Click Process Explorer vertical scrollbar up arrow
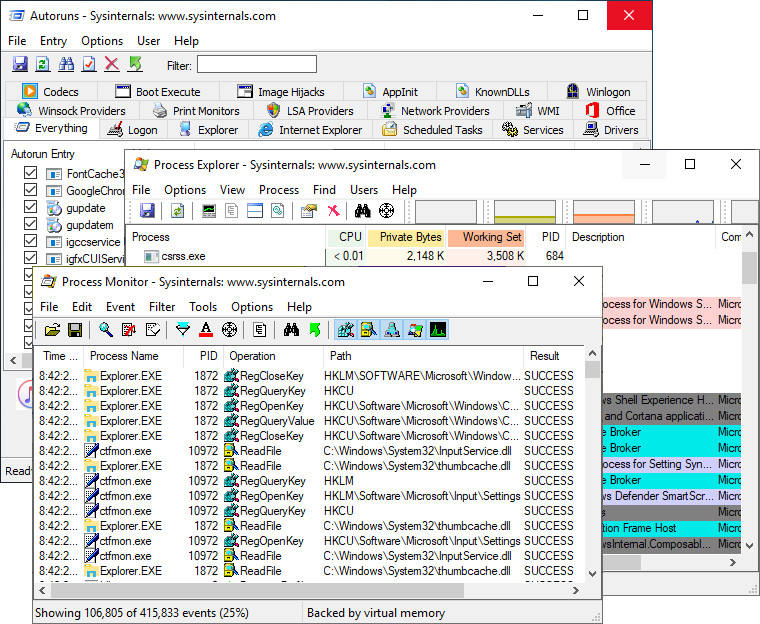760x624 pixels. [x=749, y=235]
